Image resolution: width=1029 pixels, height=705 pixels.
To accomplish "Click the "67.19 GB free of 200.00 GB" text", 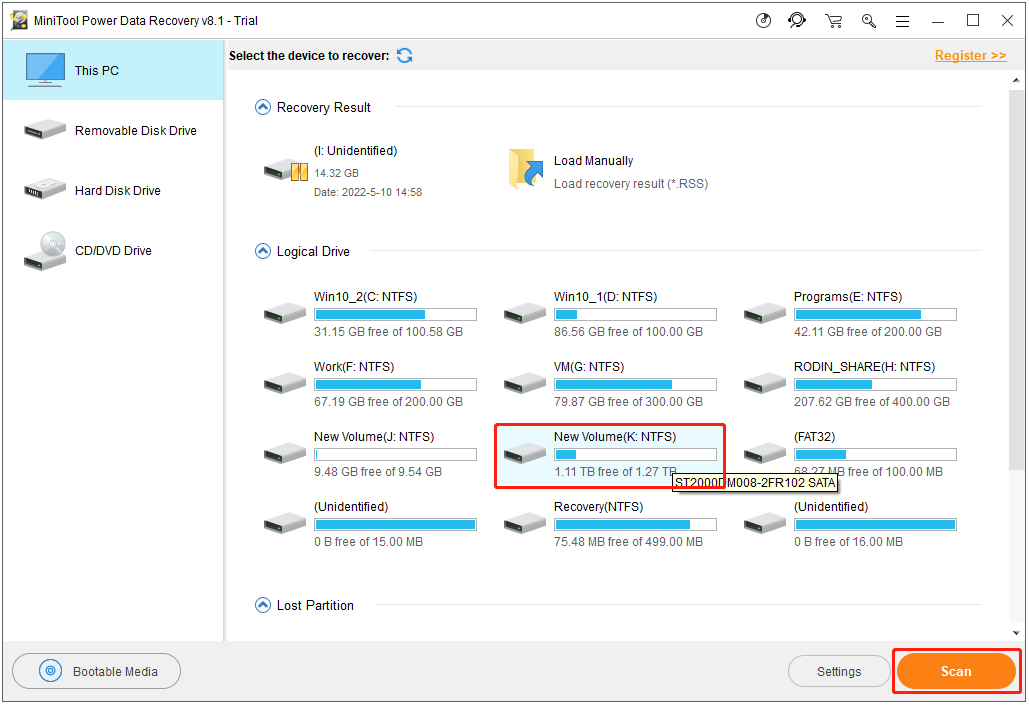I will (388, 402).
